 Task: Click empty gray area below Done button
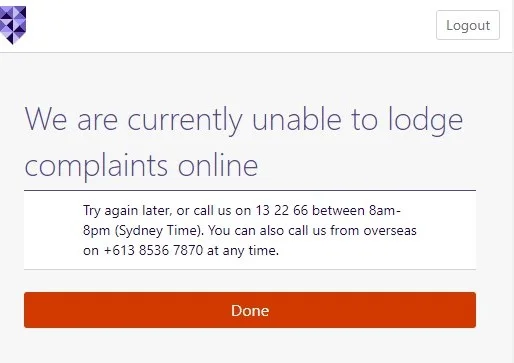tap(250, 346)
